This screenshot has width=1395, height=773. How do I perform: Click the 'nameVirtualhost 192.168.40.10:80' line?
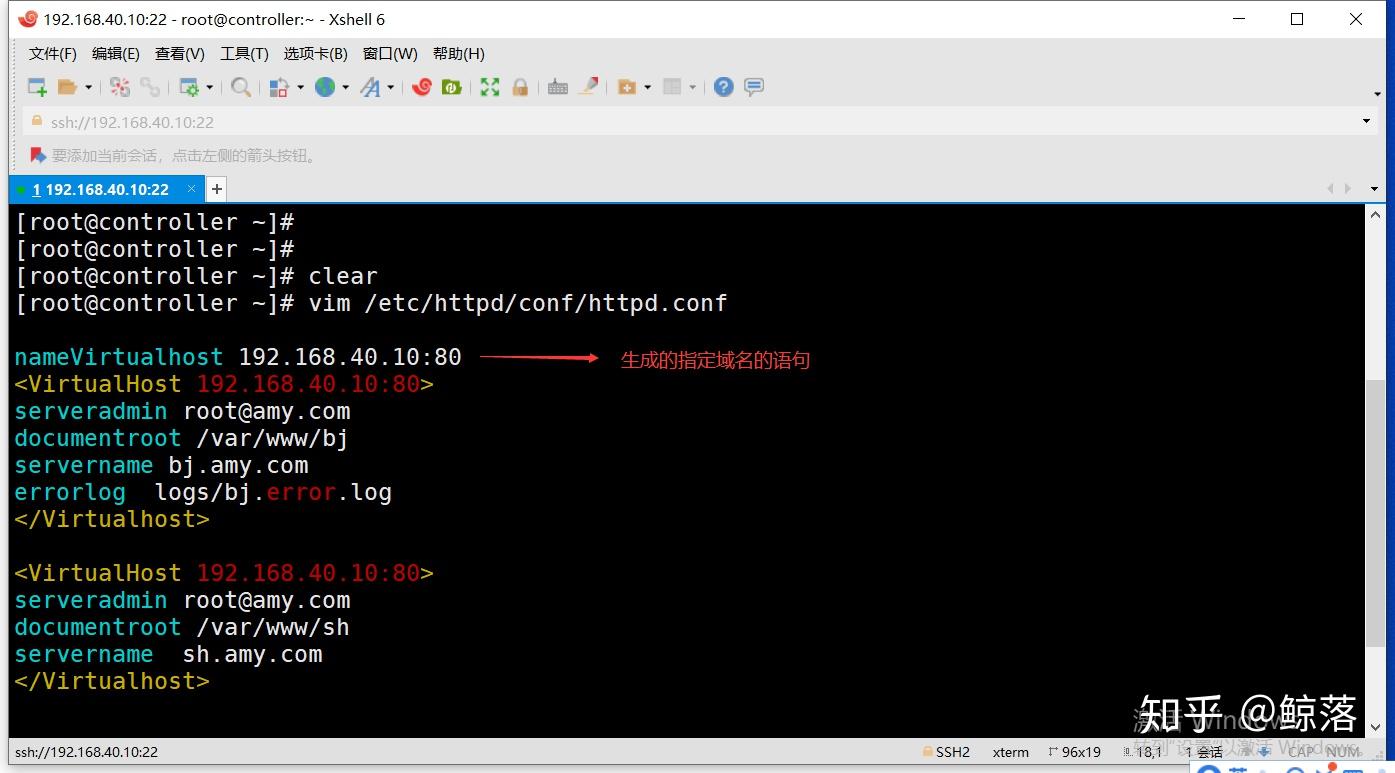coord(238,357)
